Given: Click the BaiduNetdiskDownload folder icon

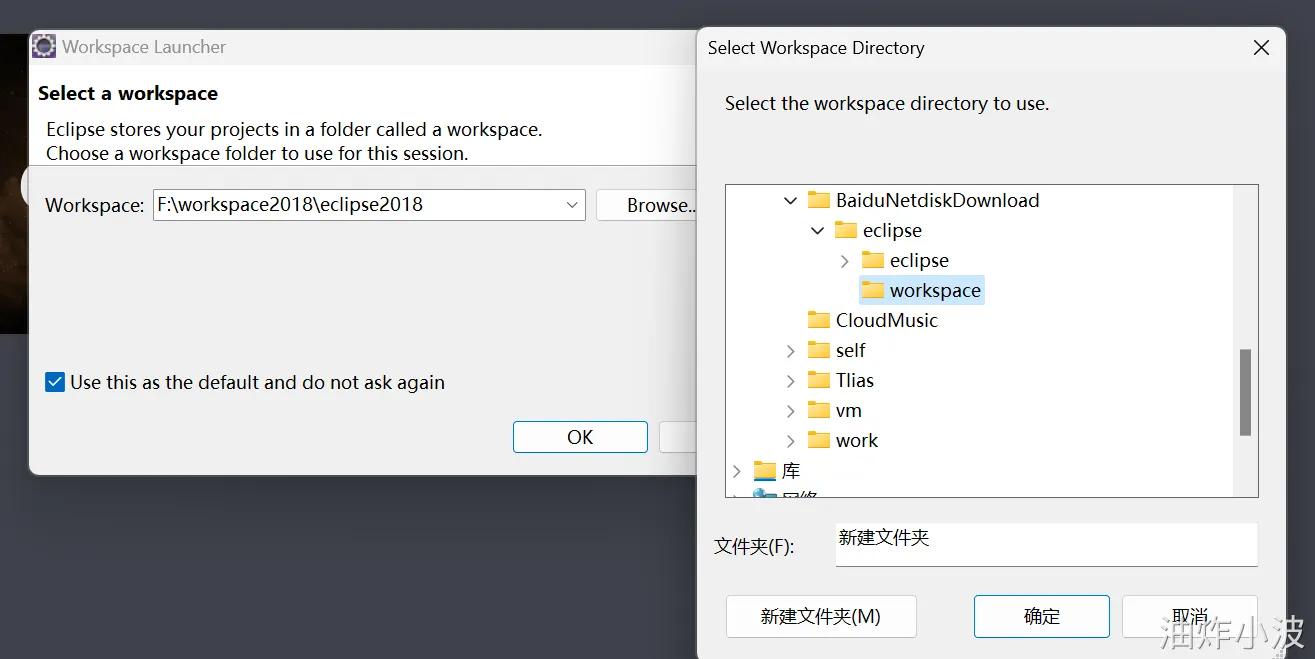Looking at the screenshot, I should click(821, 200).
